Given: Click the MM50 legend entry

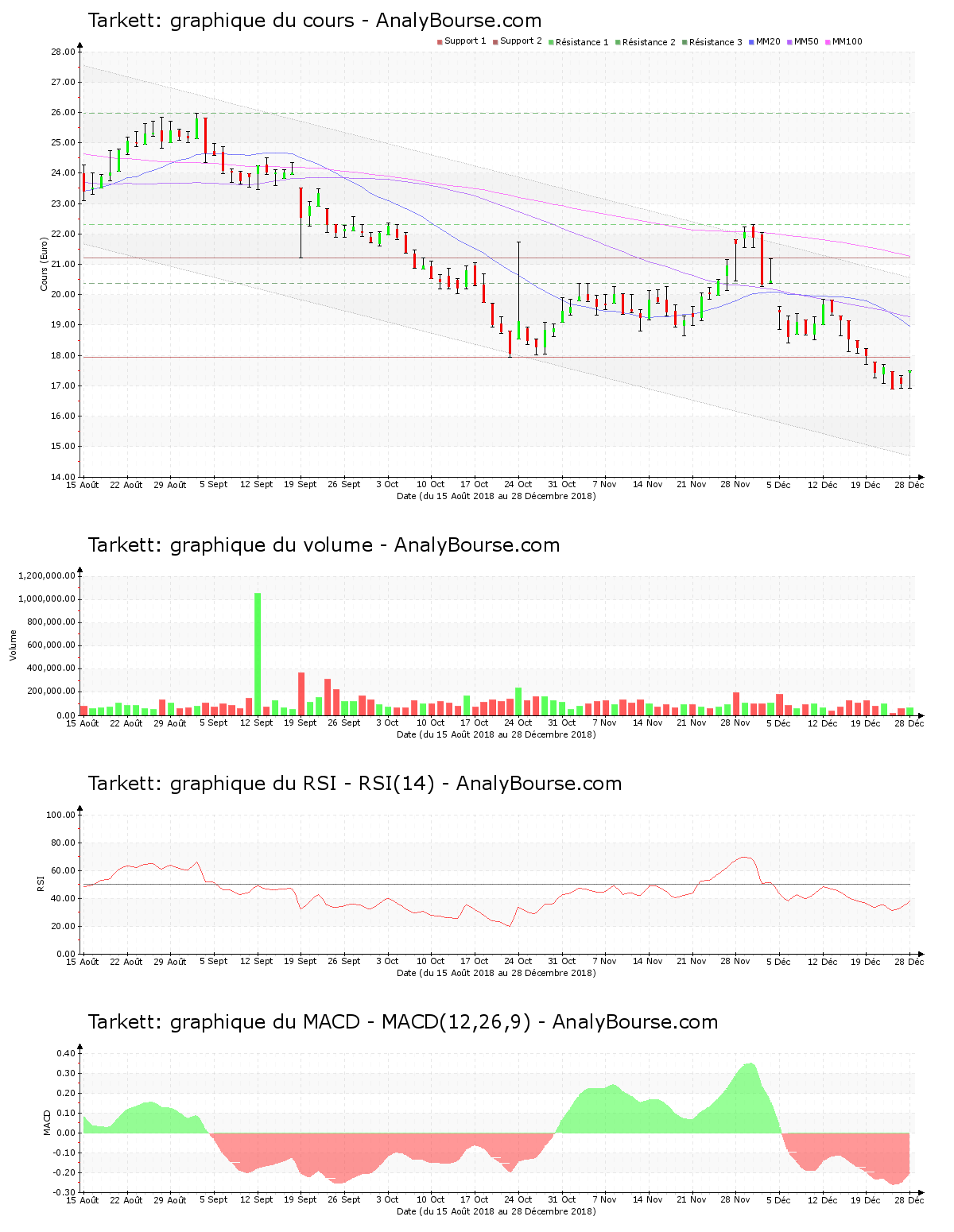Looking at the screenshot, I should 803,41.
